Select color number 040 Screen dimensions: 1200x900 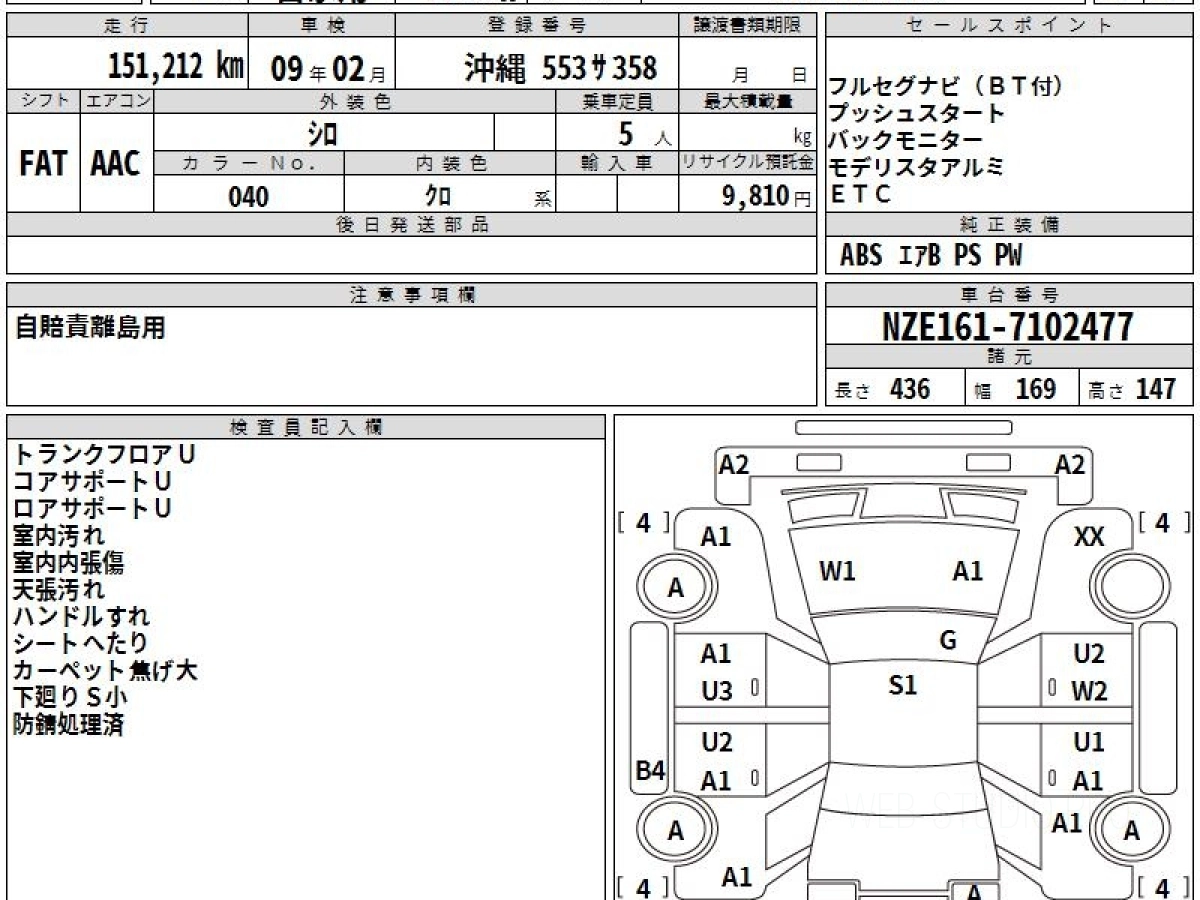[x=249, y=196]
